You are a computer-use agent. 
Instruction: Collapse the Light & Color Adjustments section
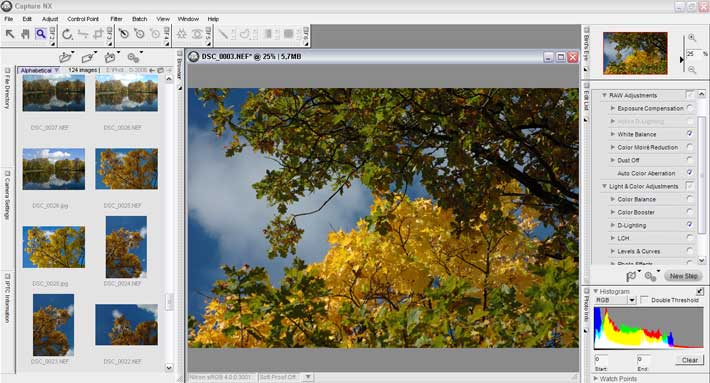(604, 186)
